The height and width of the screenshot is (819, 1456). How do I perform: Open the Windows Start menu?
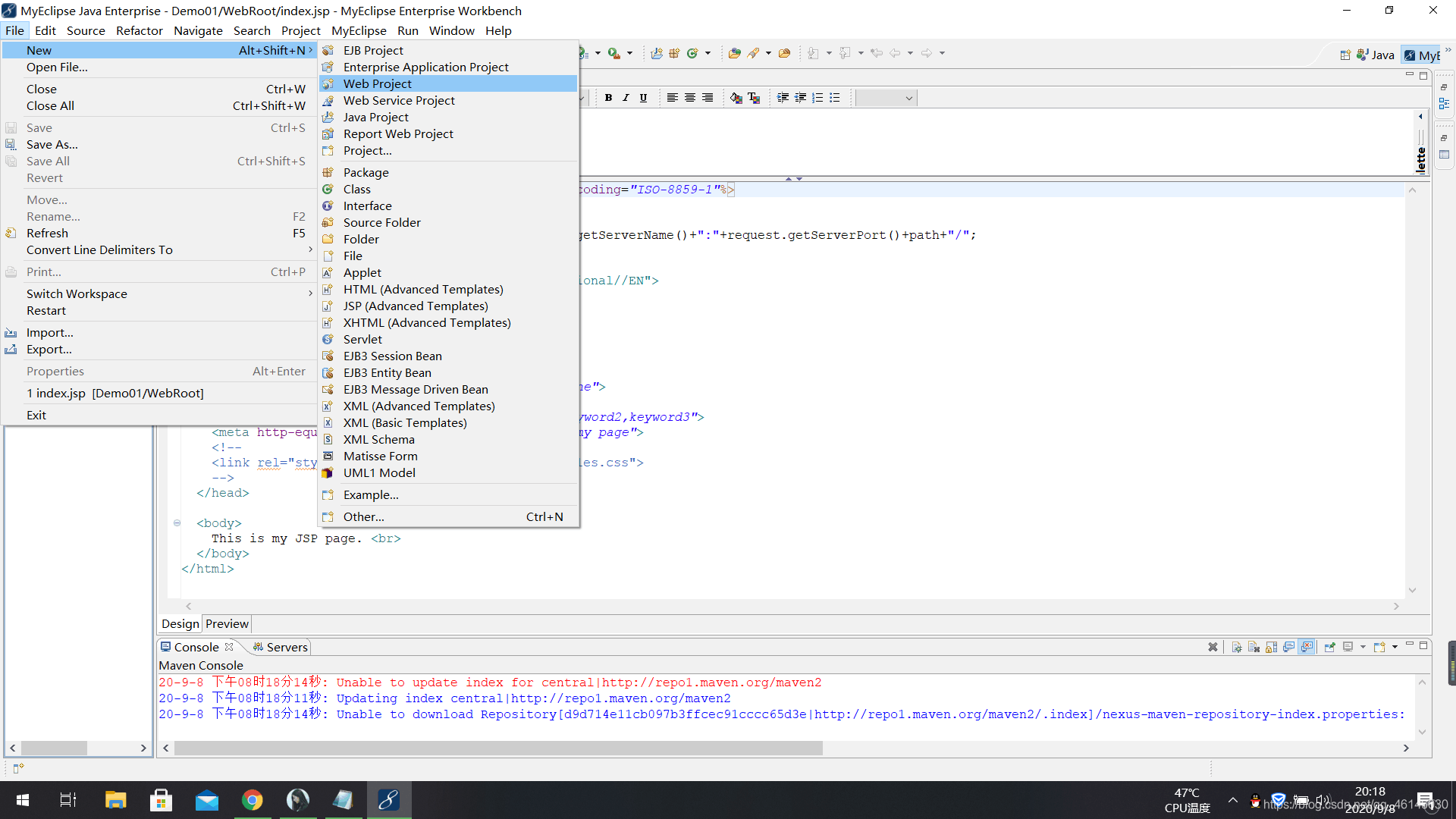(x=23, y=800)
